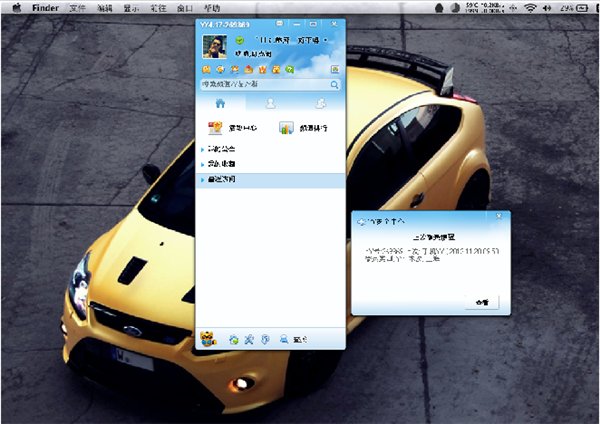Open the 窗口 menu in menu bar
600x424 pixels.
click(185, 8)
